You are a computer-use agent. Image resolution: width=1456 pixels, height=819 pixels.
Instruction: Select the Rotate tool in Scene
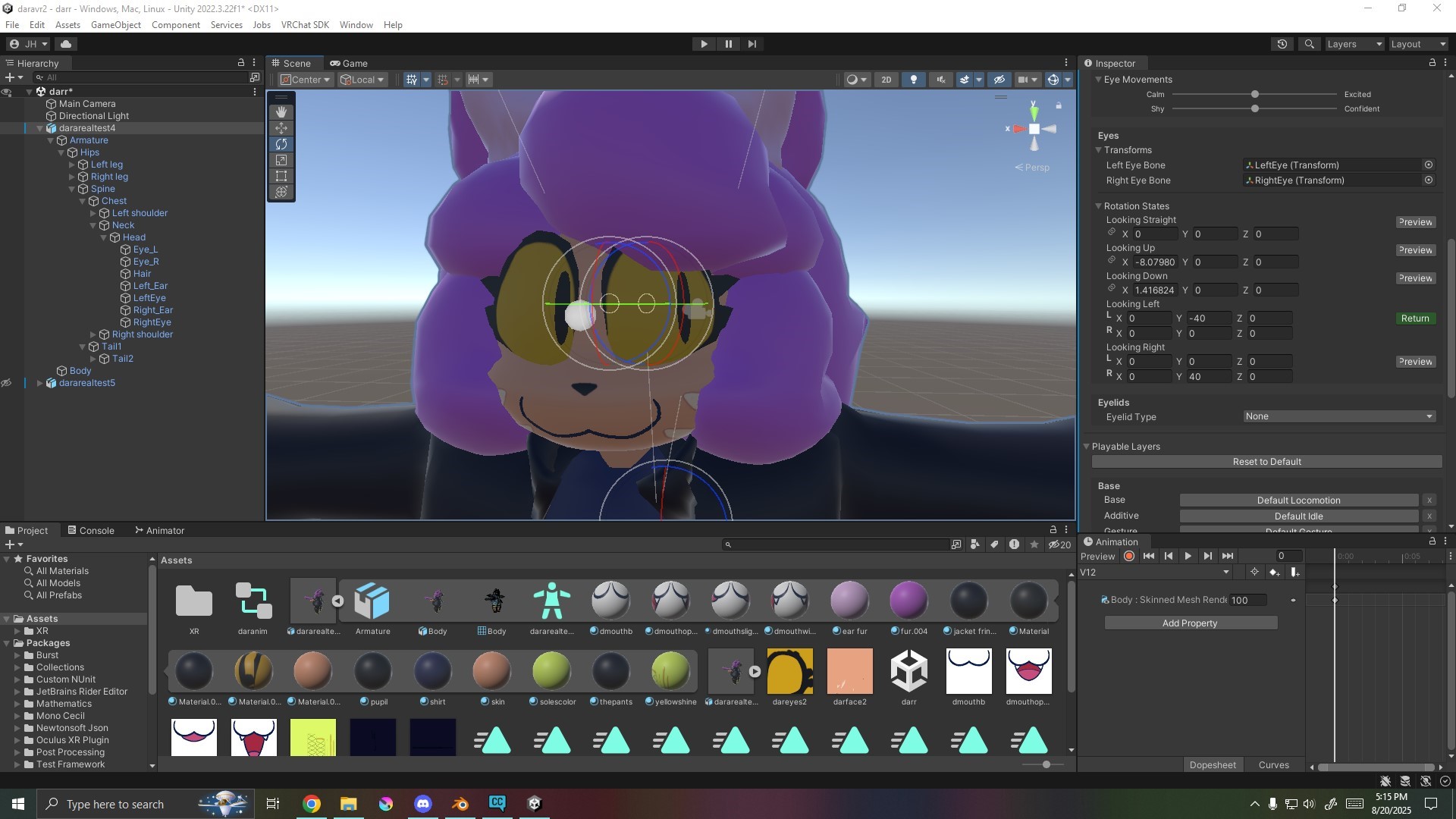tap(281, 144)
